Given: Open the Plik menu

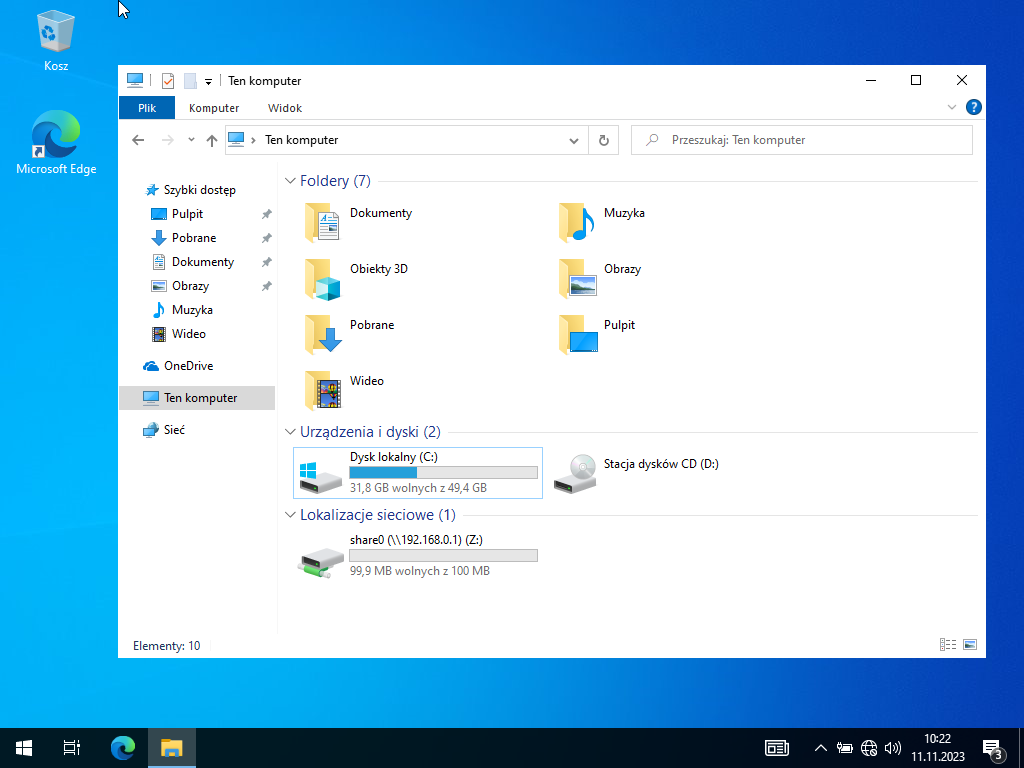Looking at the screenshot, I should click(x=146, y=108).
